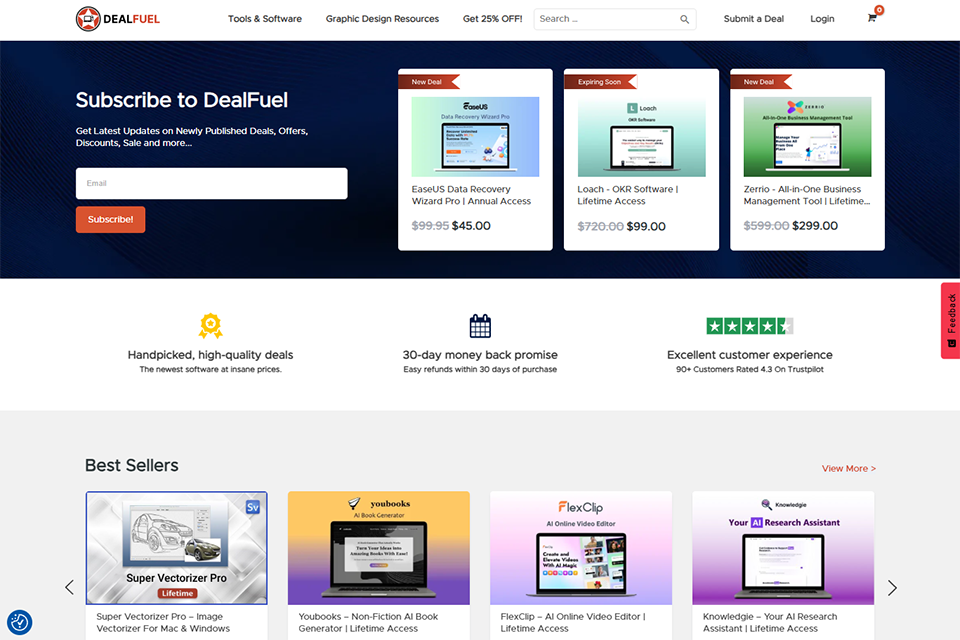The height and width of the screenshot is (640, 960).
Task: Click the search magnifier icon
Action: click(684, 20)
